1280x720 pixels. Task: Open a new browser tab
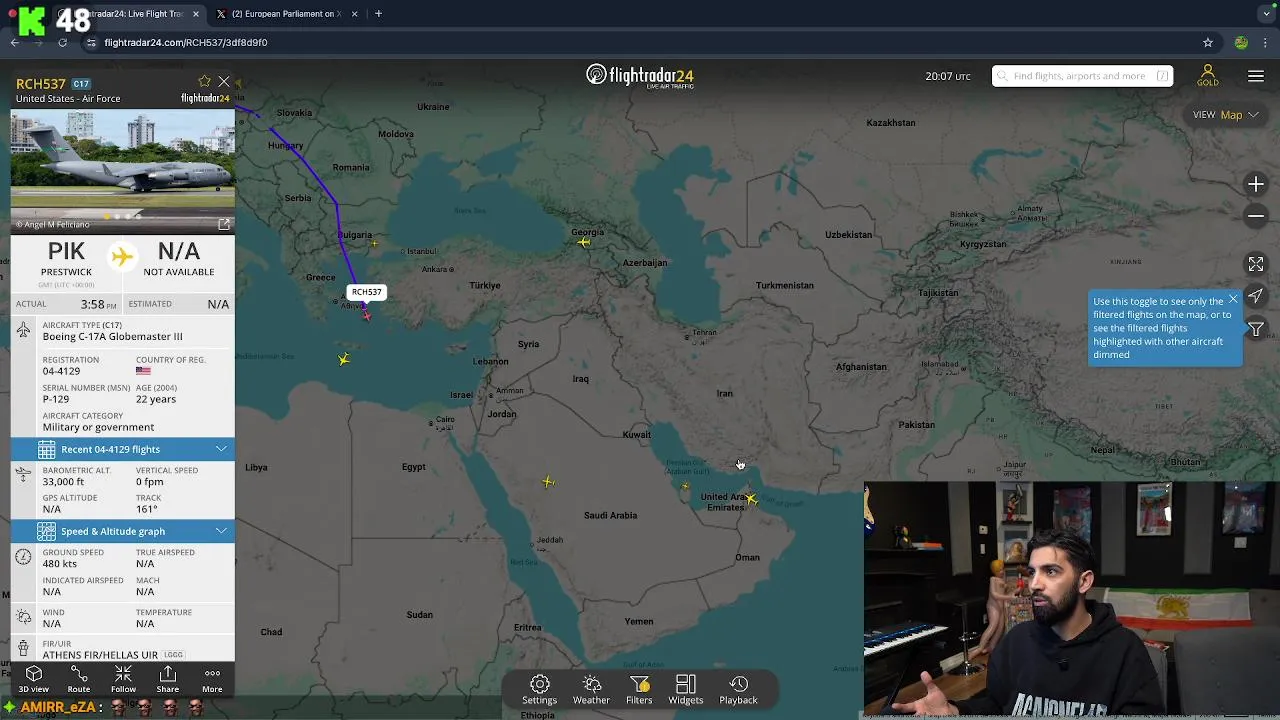click(x=378, y=14)
